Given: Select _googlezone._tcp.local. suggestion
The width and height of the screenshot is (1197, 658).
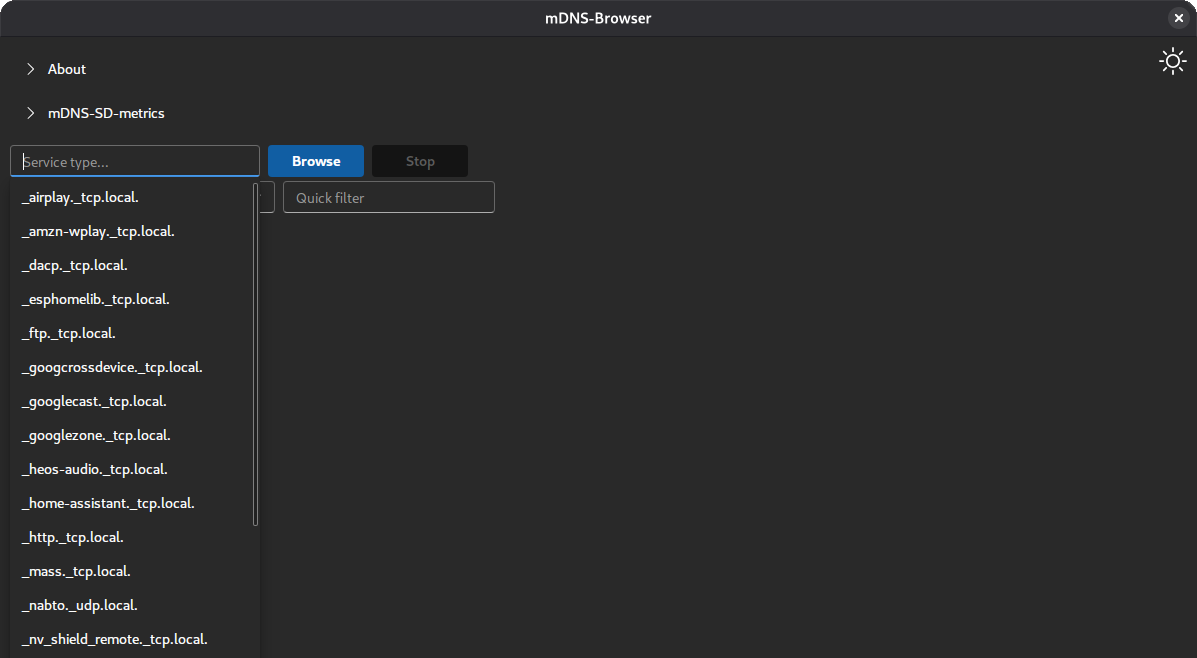Looking at the screenshot, I should click(95, 435).
